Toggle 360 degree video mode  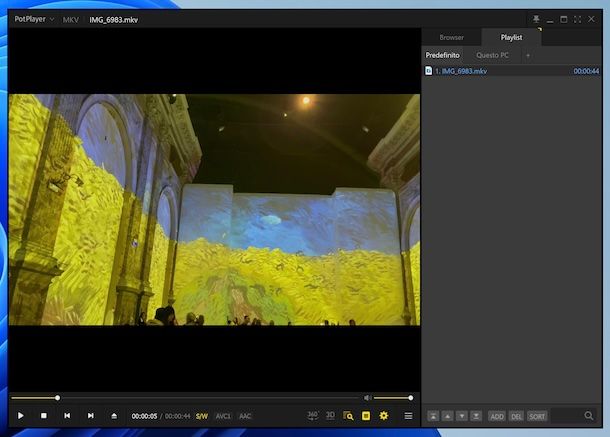click(x=312, y=416)
